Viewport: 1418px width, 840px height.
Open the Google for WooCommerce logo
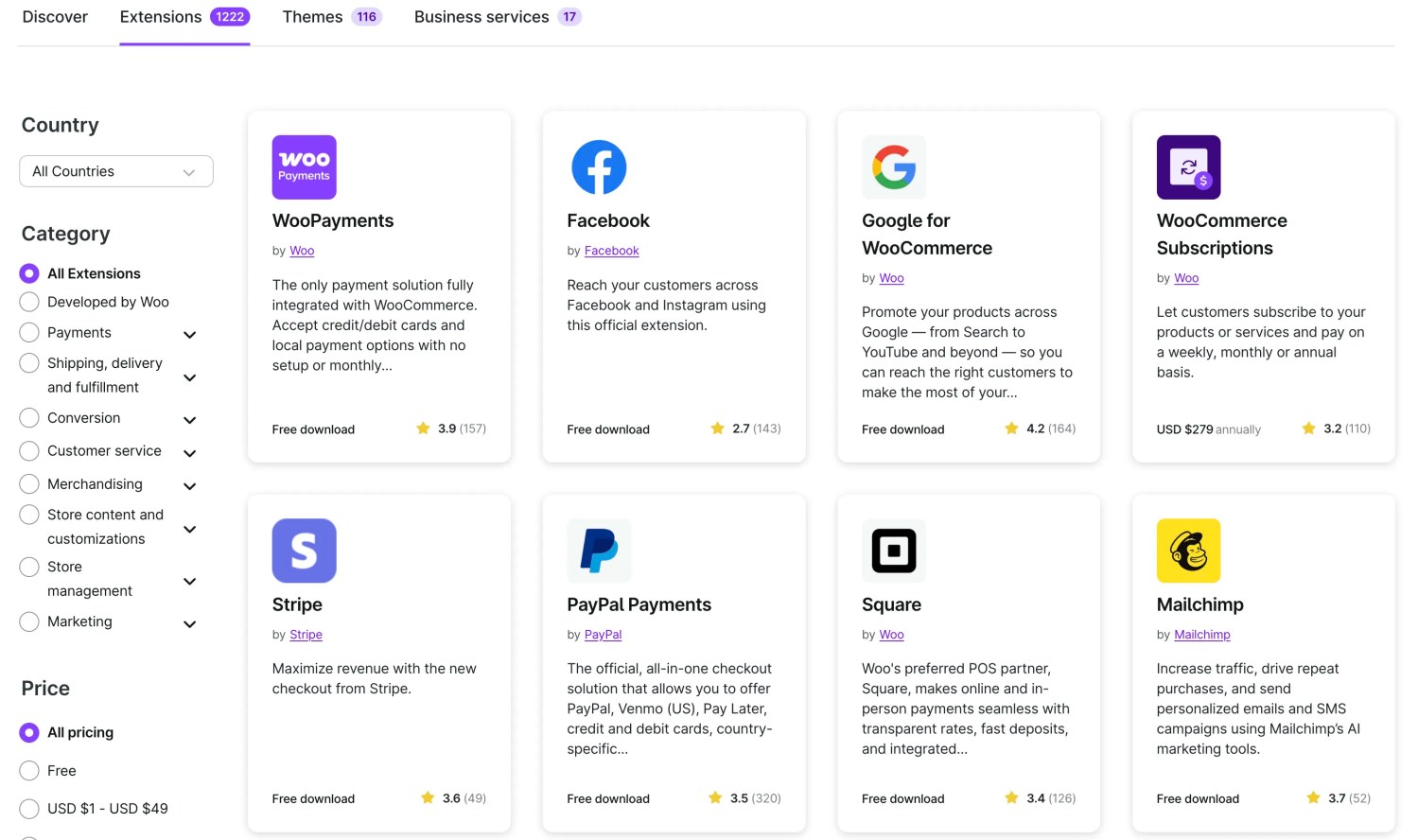click(x=893, y=167)
